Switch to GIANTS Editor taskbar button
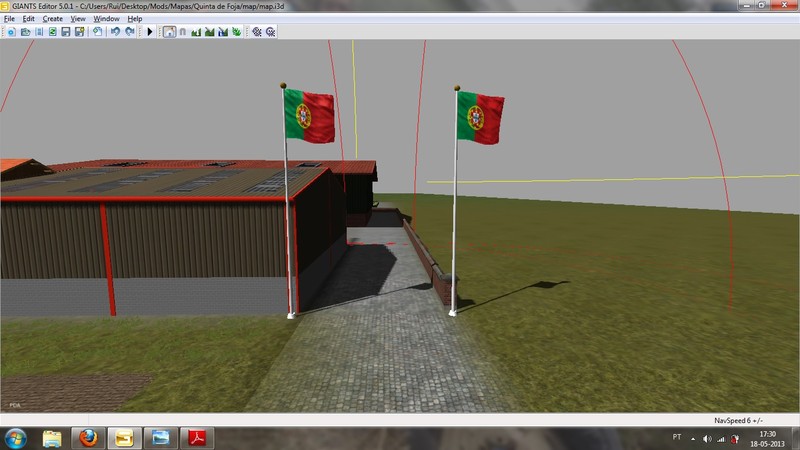This screenshot has width=800, height=450. point(124,438)
